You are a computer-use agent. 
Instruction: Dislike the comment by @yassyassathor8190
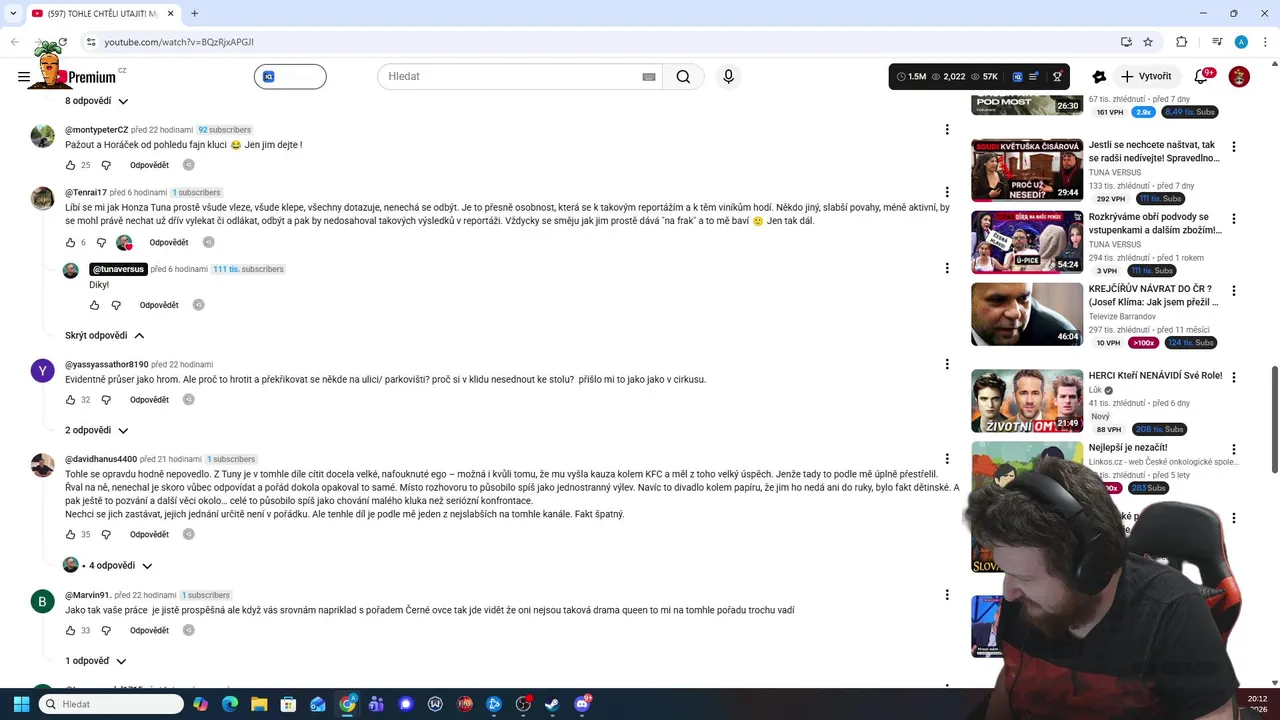tap(106, 400)
